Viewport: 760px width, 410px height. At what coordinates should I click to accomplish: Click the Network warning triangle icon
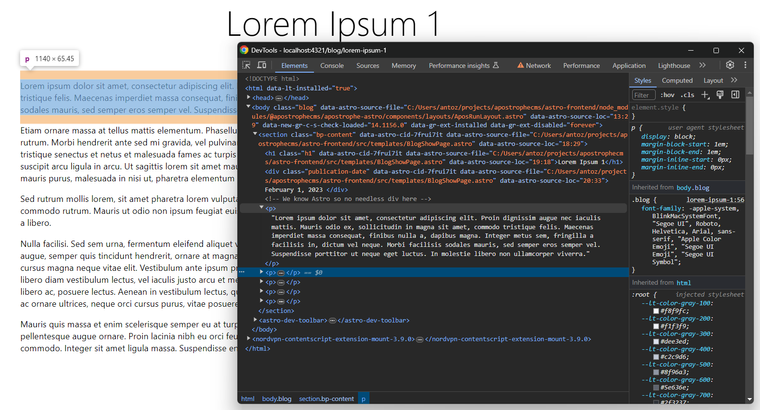click(520, 65)
